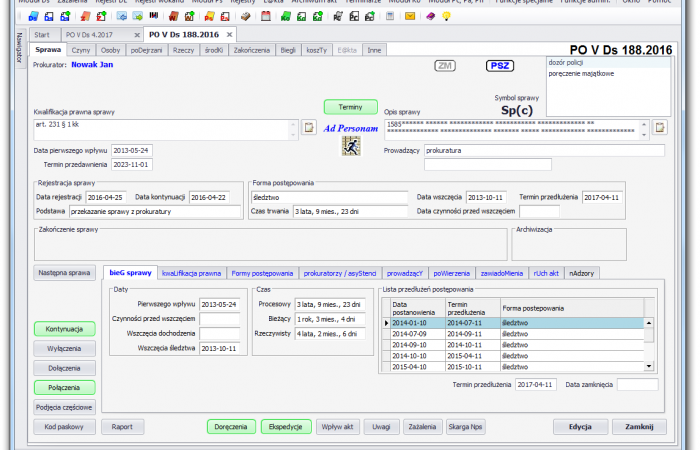Click the gray PC module toolbar icon

tap(338, 17)
